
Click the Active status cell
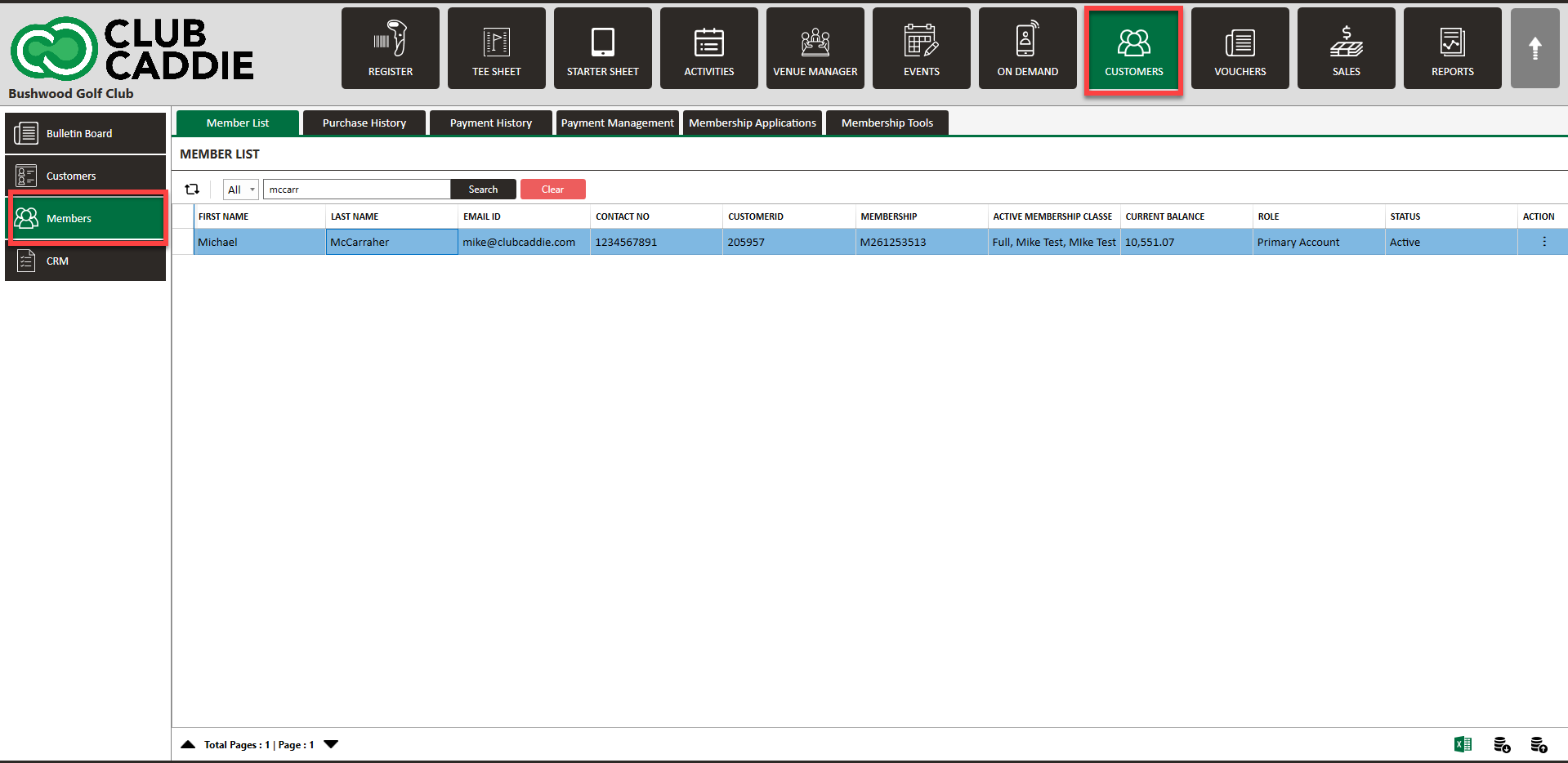pyautogui.click(x=1451, y=242)
